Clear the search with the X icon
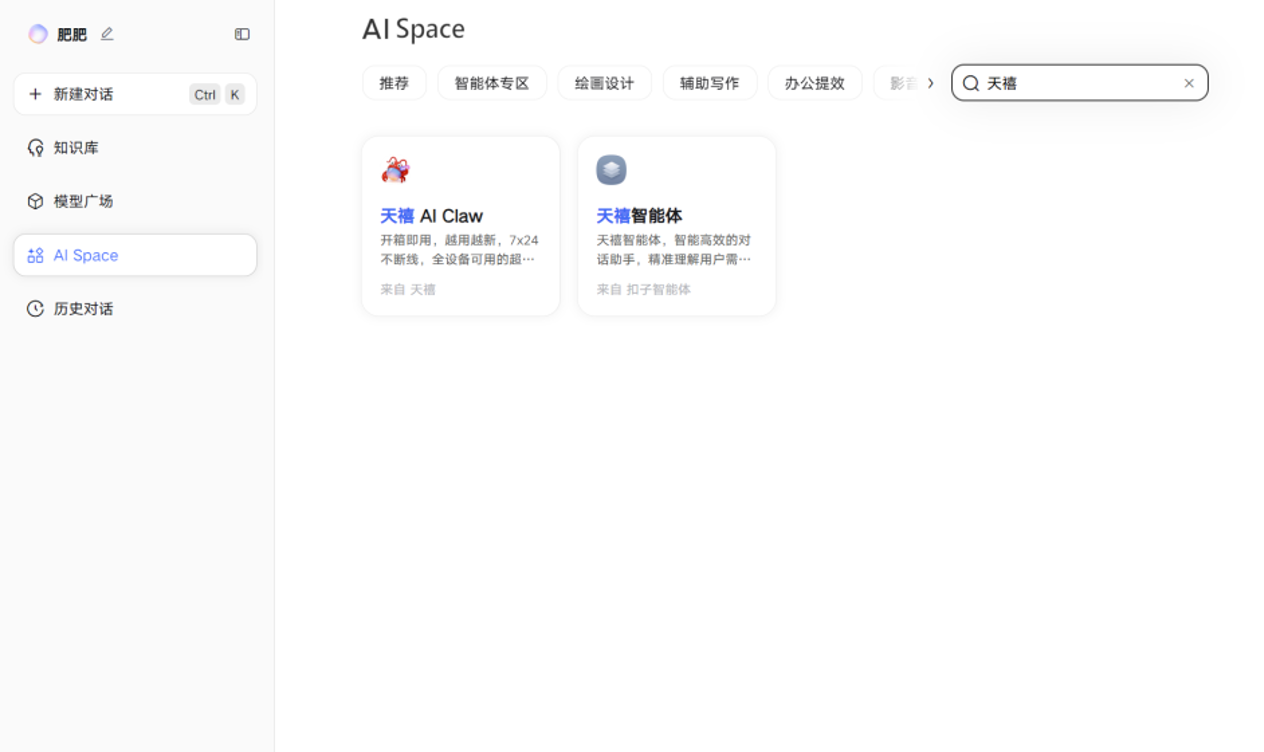This screenshot has width=1264, height=752. tap(1189, 83)
